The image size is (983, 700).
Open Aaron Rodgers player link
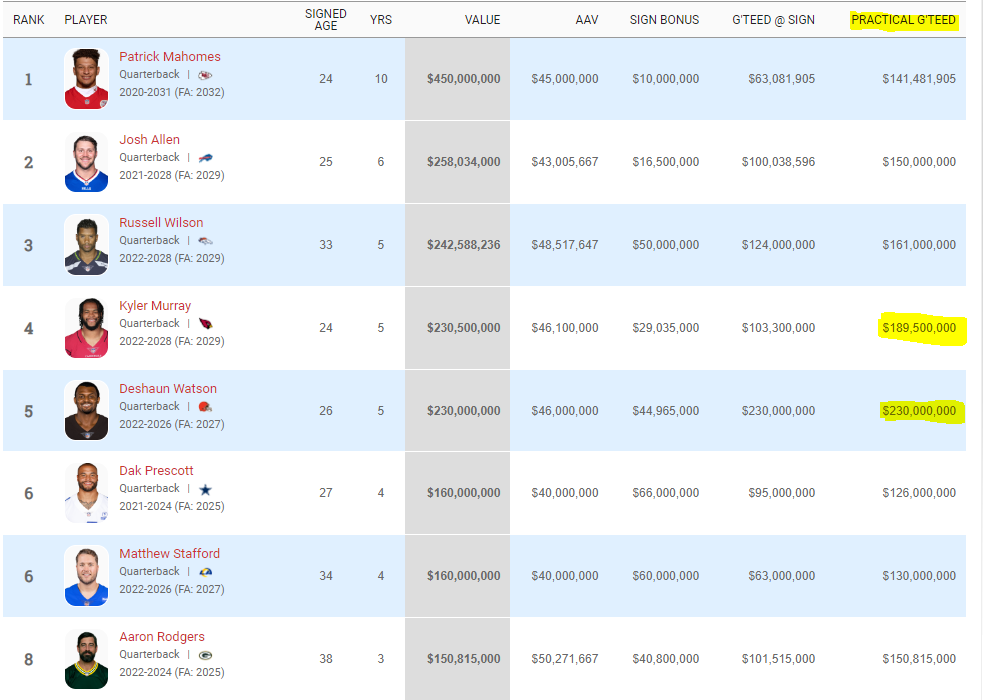[162, 637]
